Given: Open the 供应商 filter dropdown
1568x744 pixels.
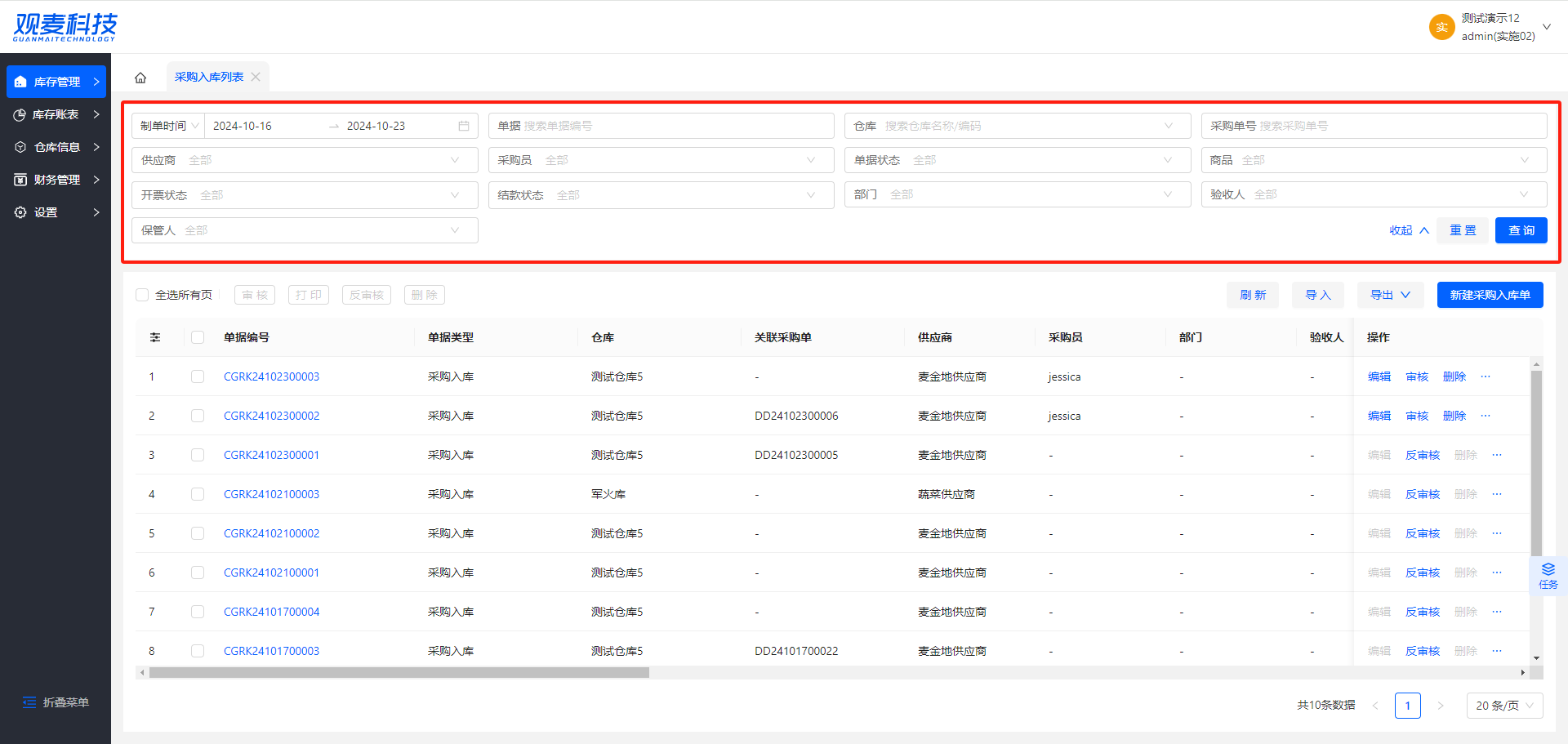Looking at the screenshot, I should (x=305, y=160).
